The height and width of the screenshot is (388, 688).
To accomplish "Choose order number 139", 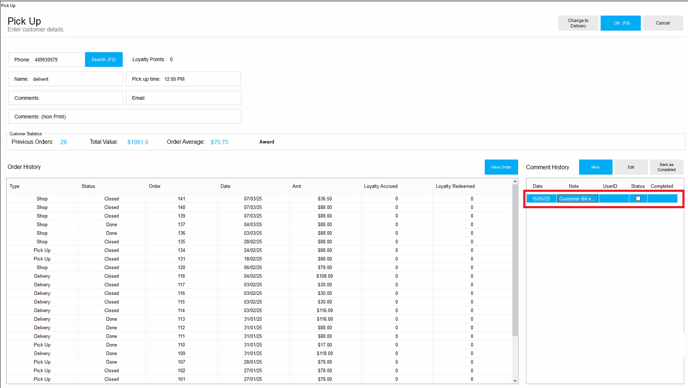I will (x=259, y=216).
